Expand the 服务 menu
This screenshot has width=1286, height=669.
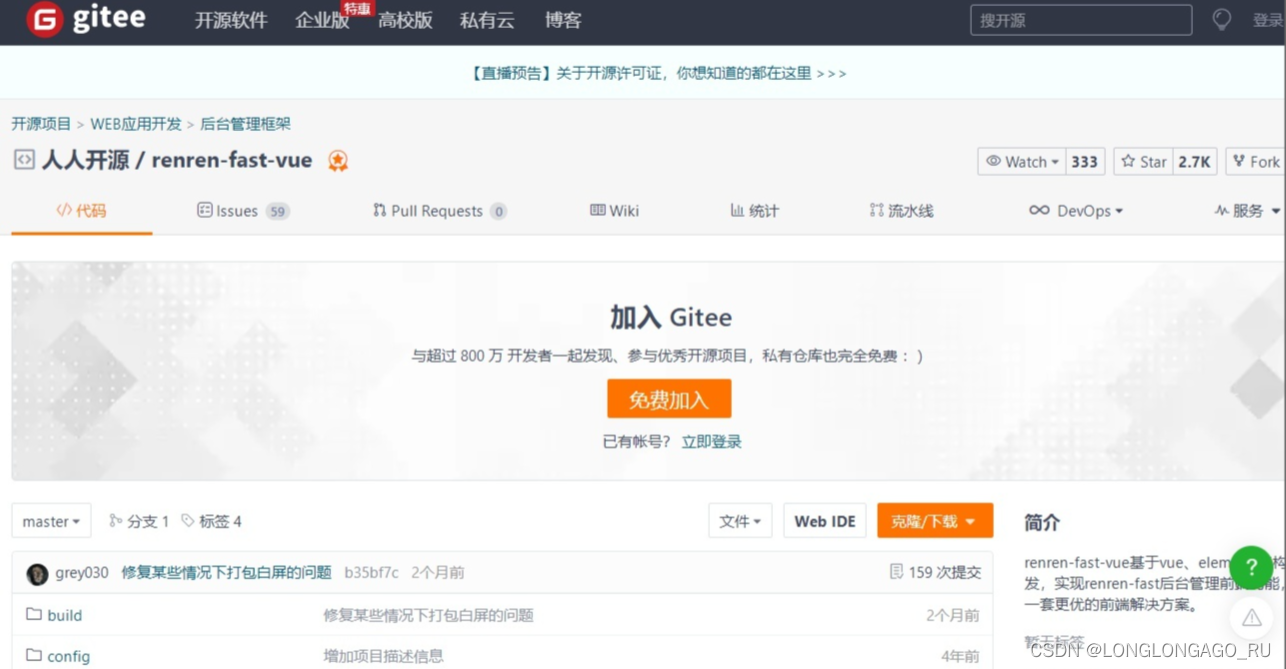[x=1247, y=211]
